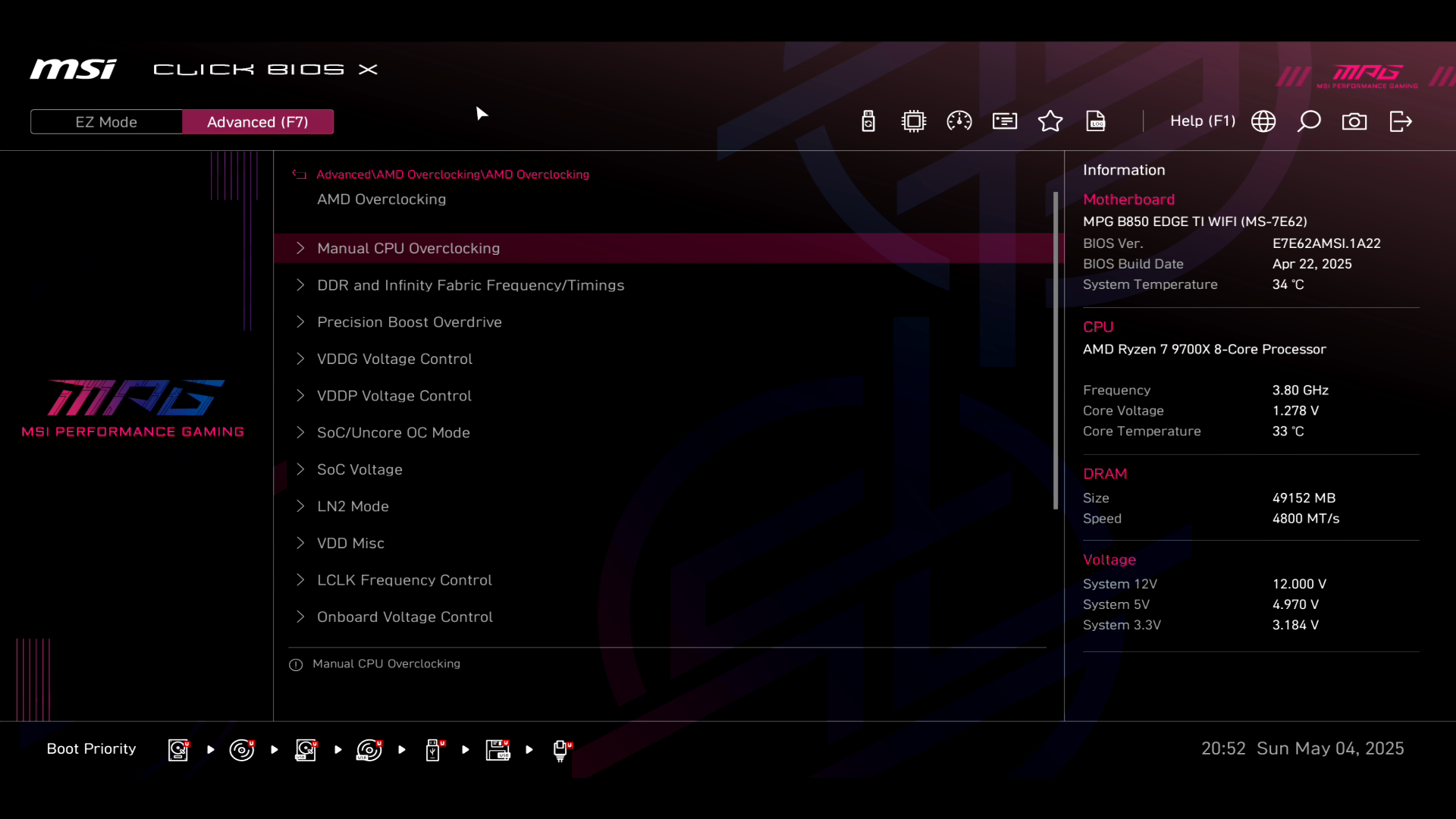The height and width of the screenshot is (819, 1456).
Task: Switch to EZ Mode
Action: (106, 122)
